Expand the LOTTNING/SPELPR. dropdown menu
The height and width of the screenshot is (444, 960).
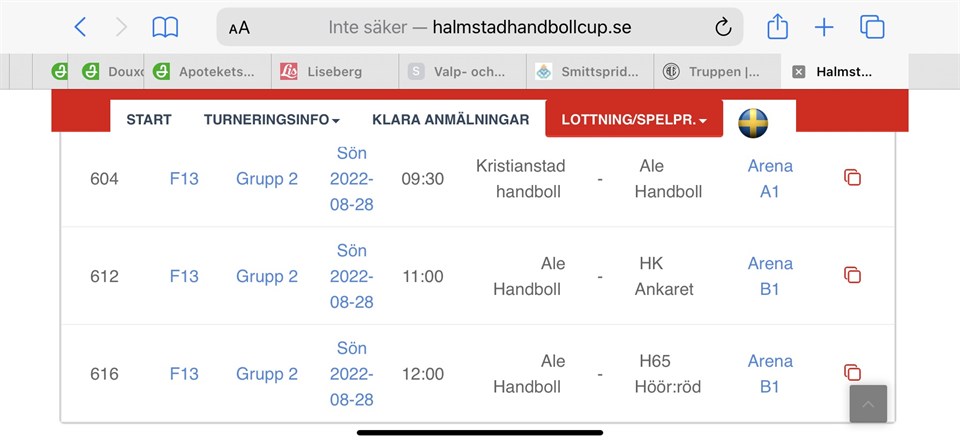(634, 120)
